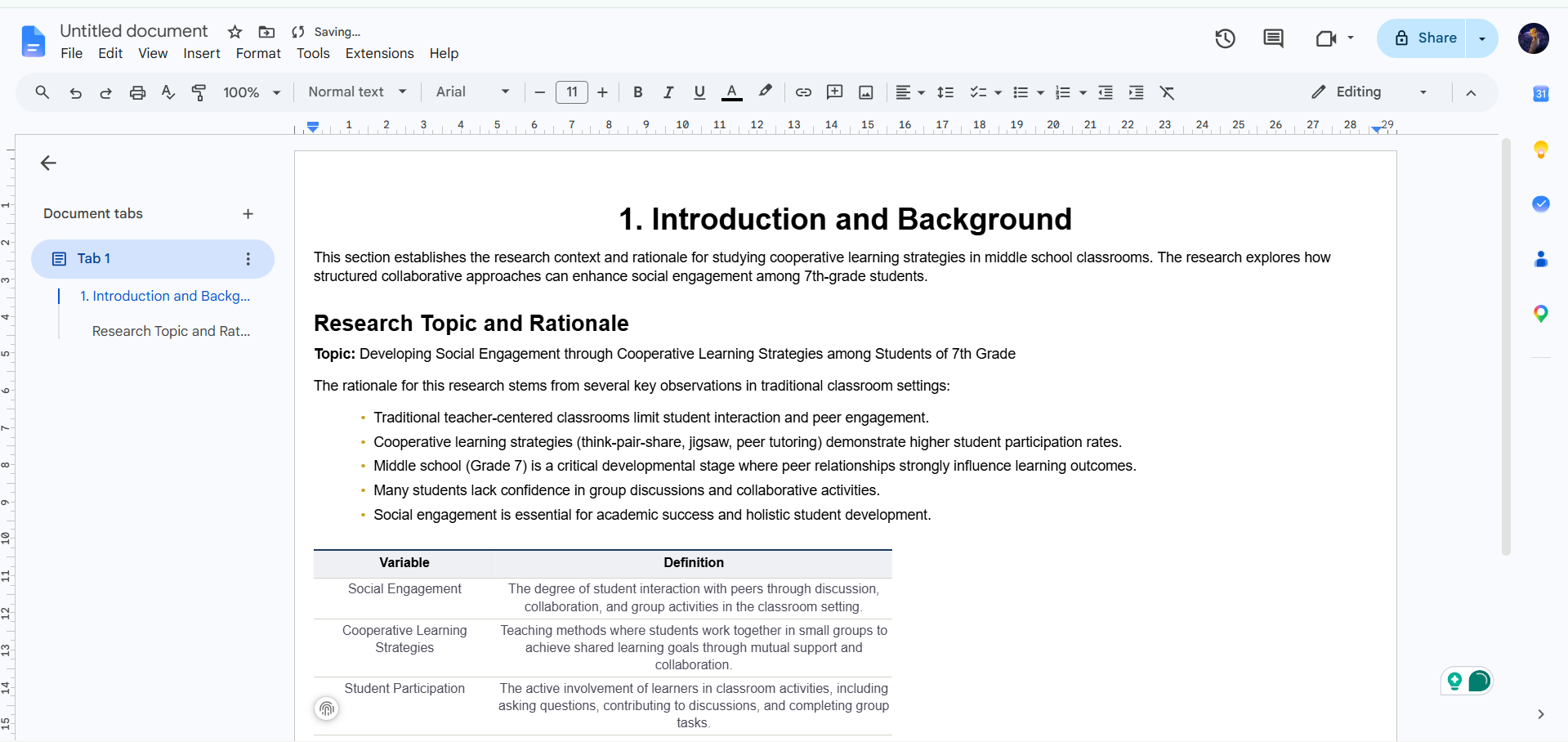
Task: Star the Untitled document
Action: tap(235, 32)
